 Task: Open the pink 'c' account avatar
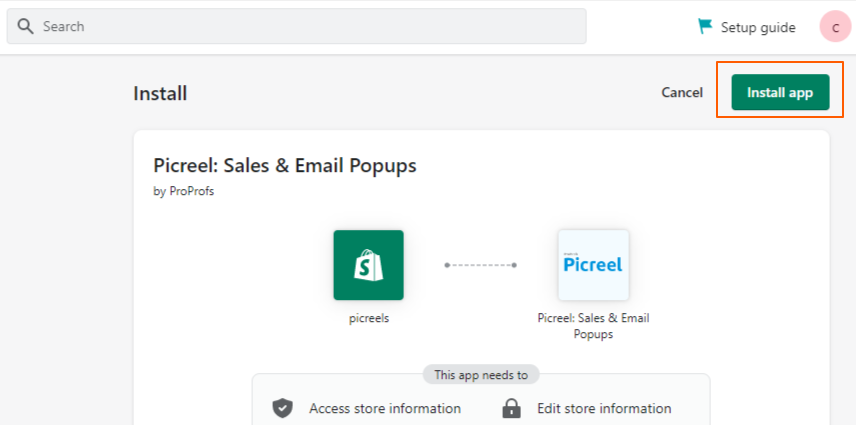(835, 27)
